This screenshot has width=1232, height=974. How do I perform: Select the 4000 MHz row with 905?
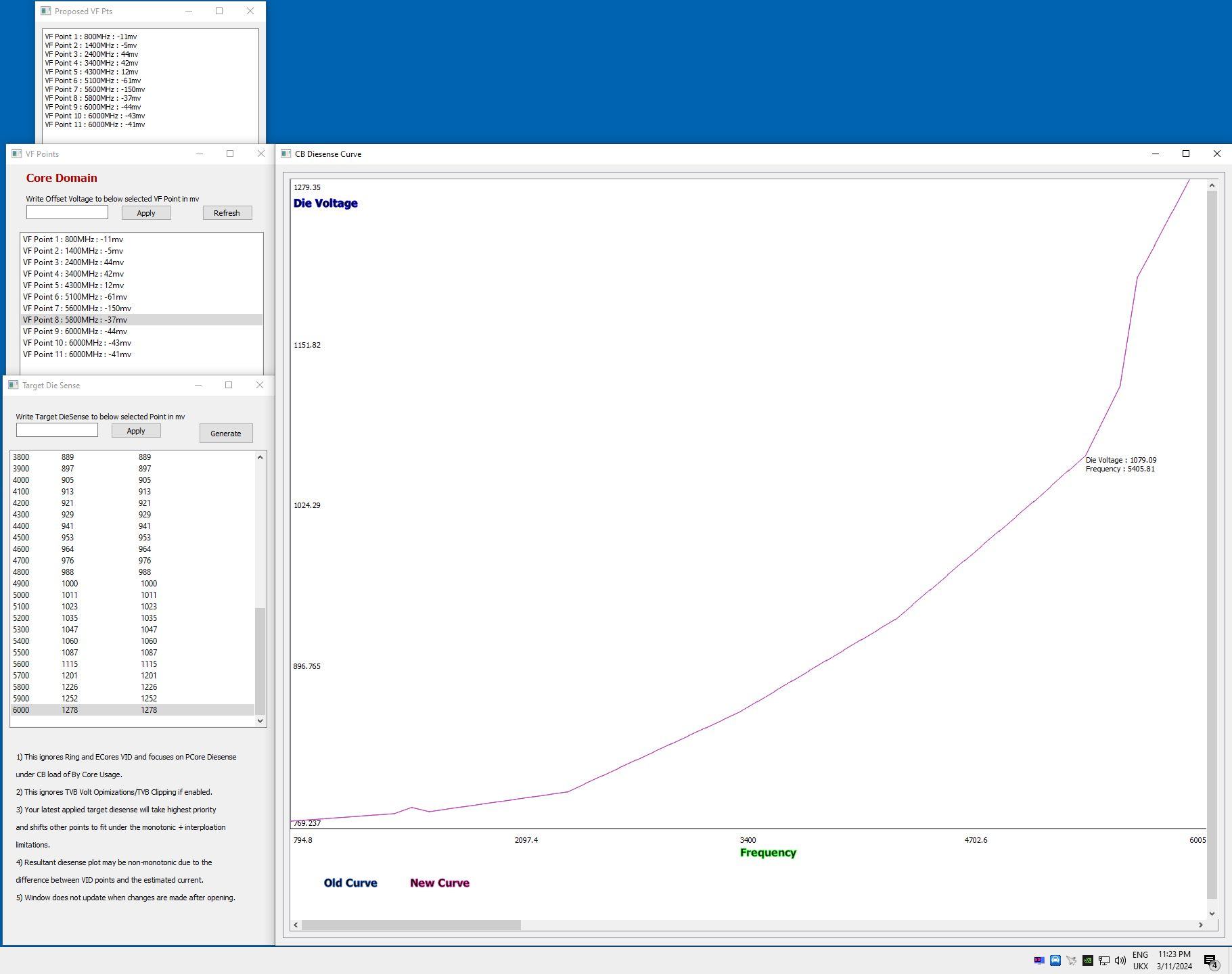133,480
